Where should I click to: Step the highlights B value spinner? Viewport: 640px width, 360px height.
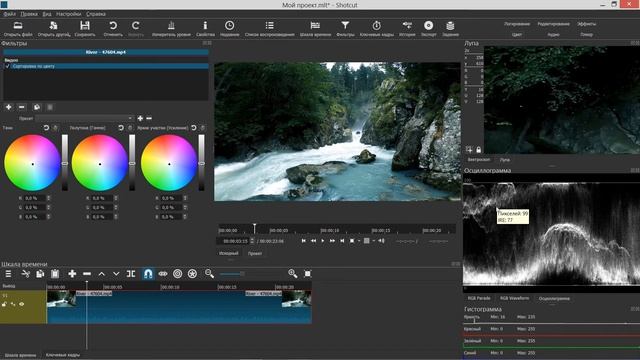pyautogui.click(x=185, y=217)
